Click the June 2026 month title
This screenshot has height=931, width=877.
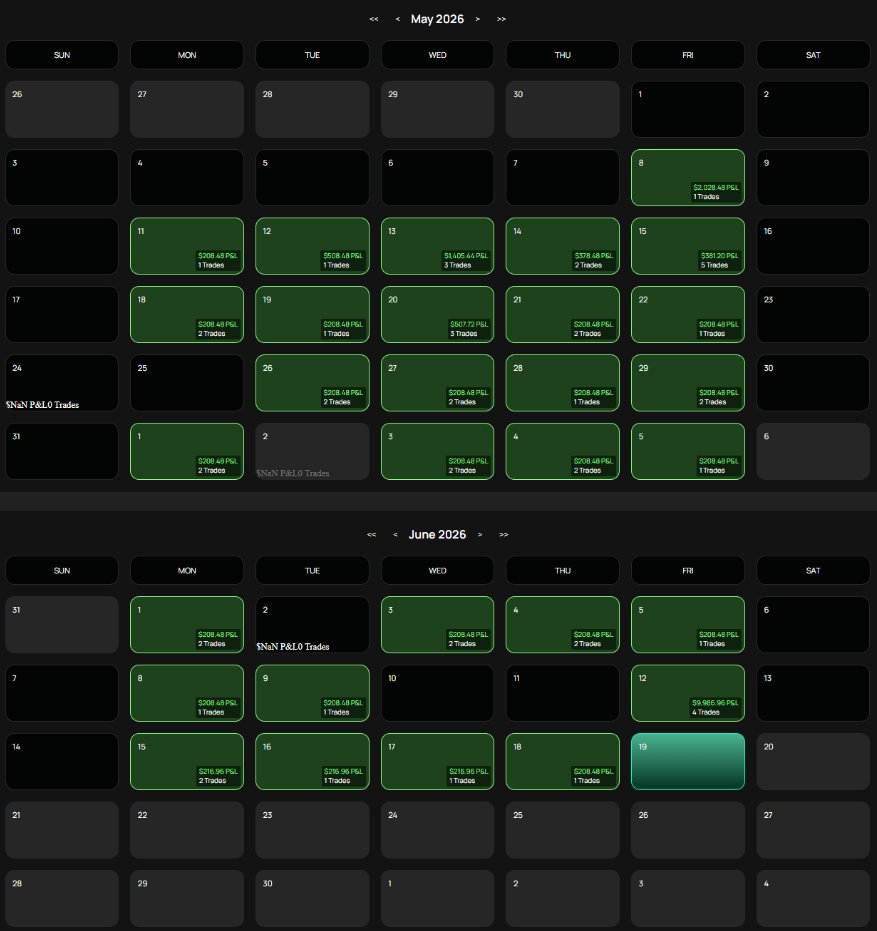437,534
